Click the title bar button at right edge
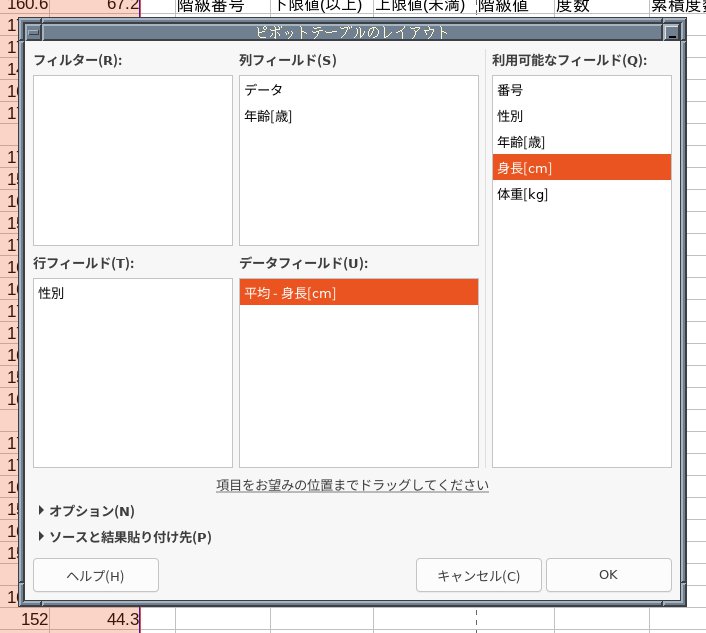The width and height of the screenshot is (706, 633). pyautogui.click(x=673, y=32)
